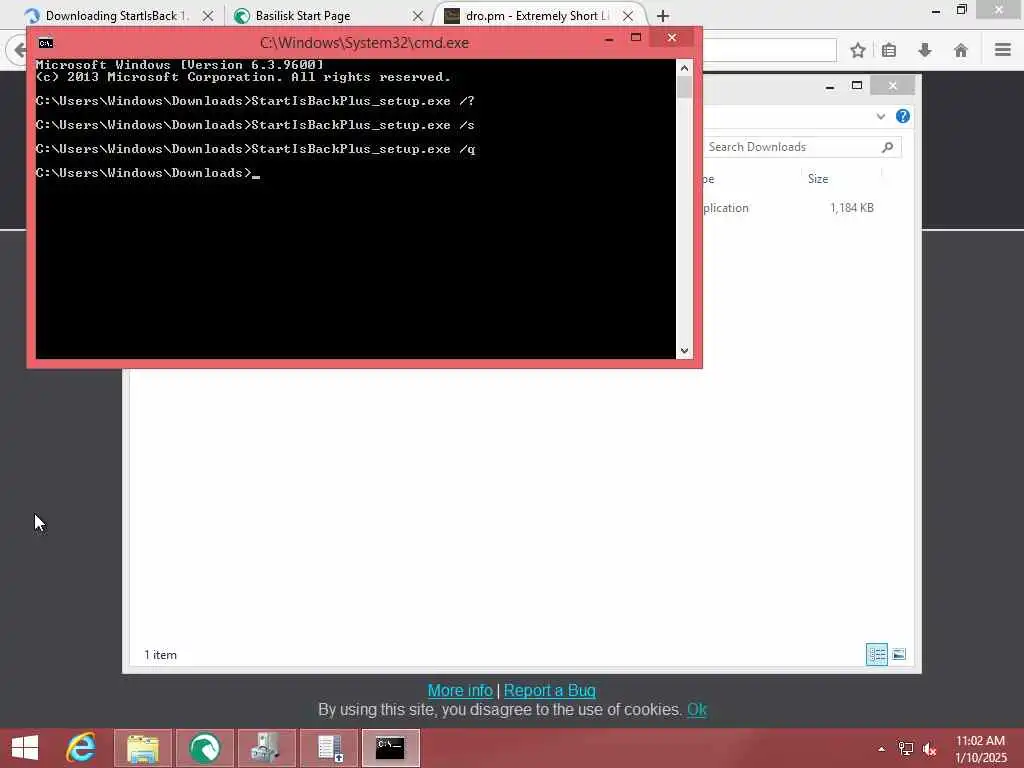Viewport: 1024px width, 768px height.
Task: Minimize the Explorer Downloads window
Action: pyautogui.click(x=829, y=86)
